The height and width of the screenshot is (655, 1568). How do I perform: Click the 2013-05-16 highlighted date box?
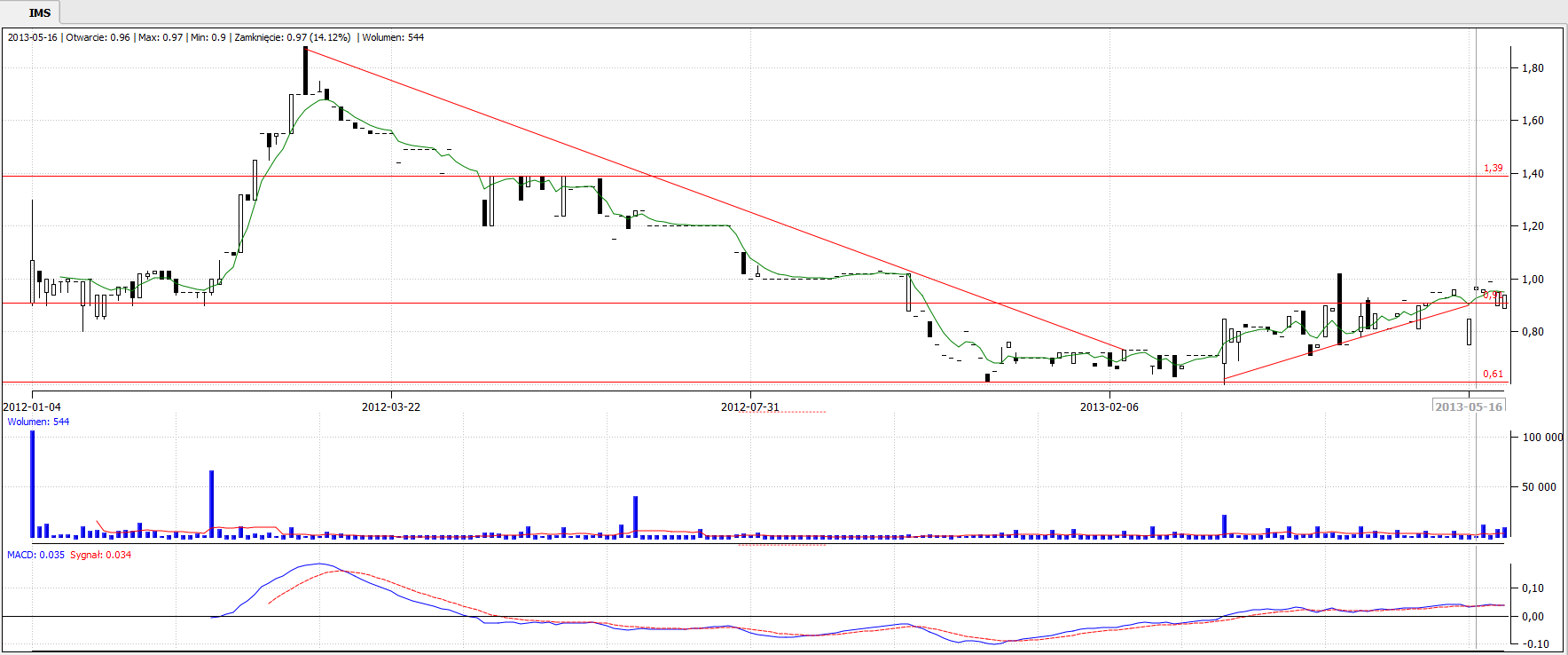[1469, 406]
